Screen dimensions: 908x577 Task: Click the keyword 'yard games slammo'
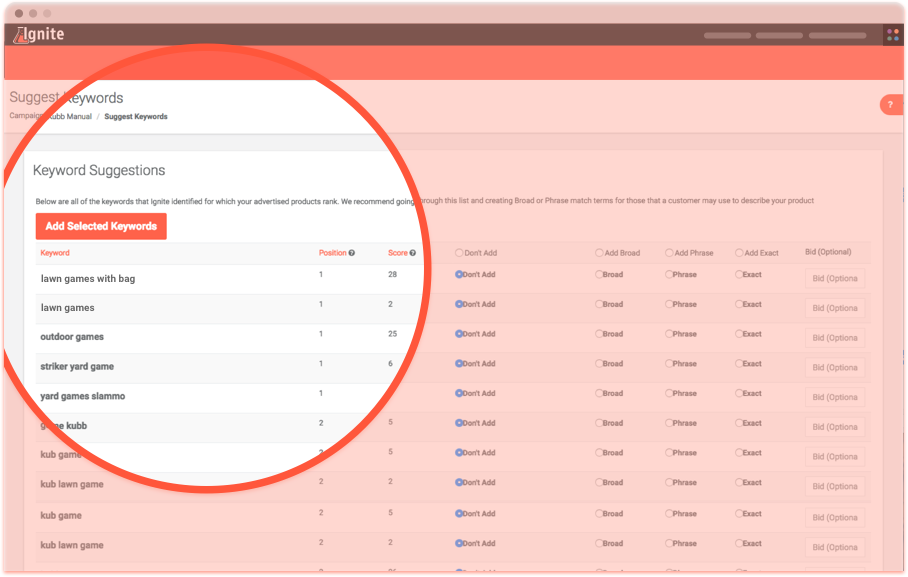tap(83, 396)
